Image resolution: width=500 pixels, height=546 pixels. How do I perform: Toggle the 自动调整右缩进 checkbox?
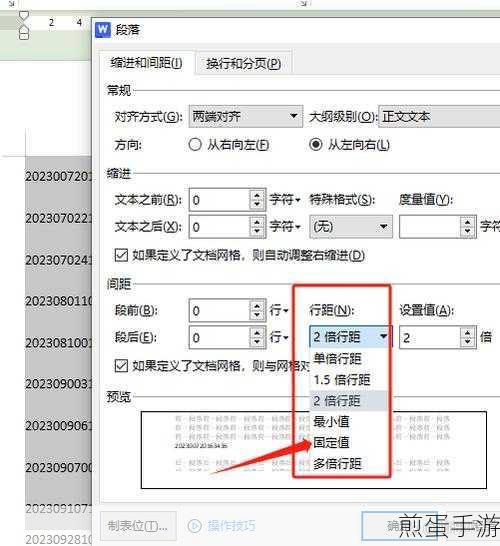tap(121, 255)
